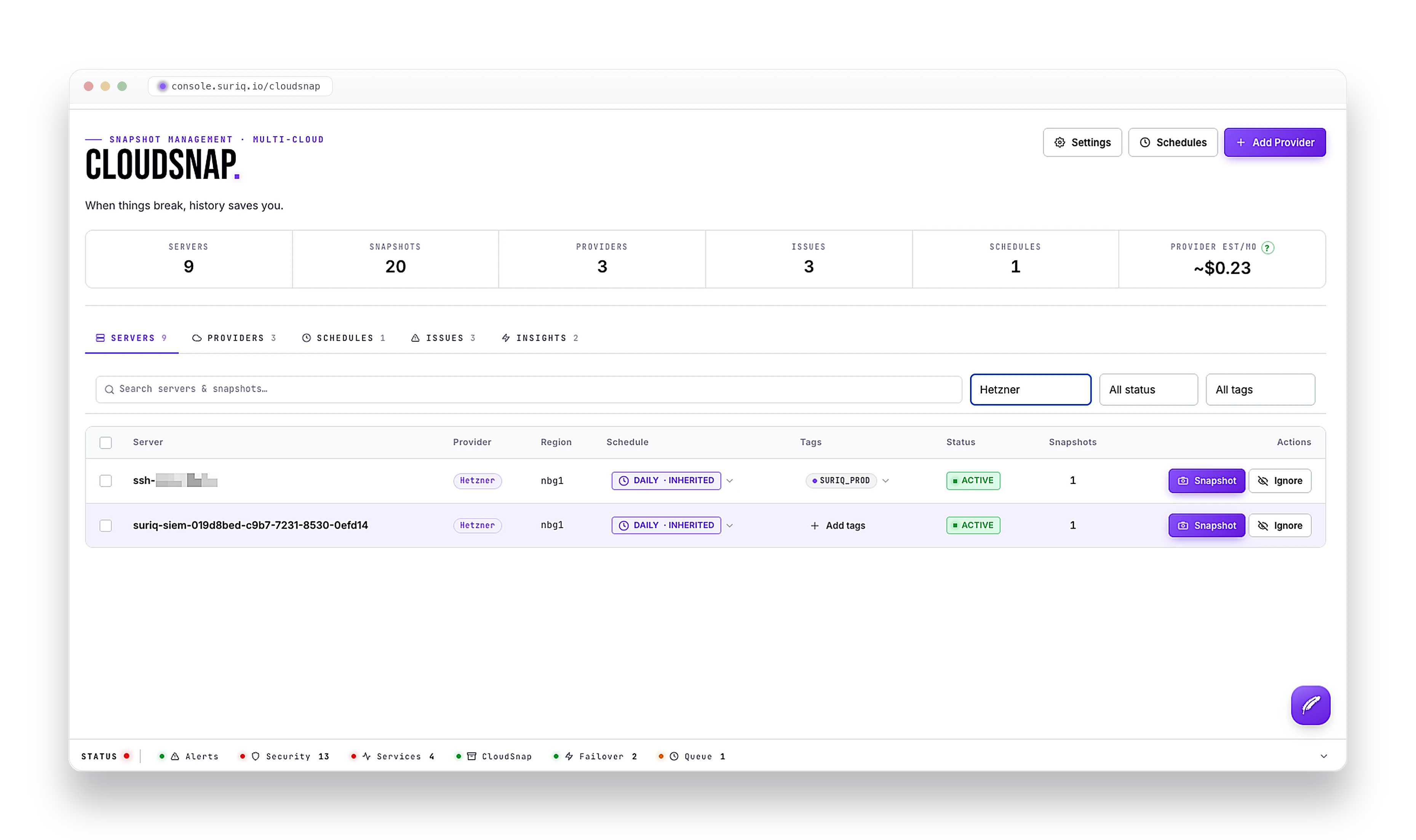
Task: Click Hetzner provider badge on ssh- row
Action: [x=477, y=481]
